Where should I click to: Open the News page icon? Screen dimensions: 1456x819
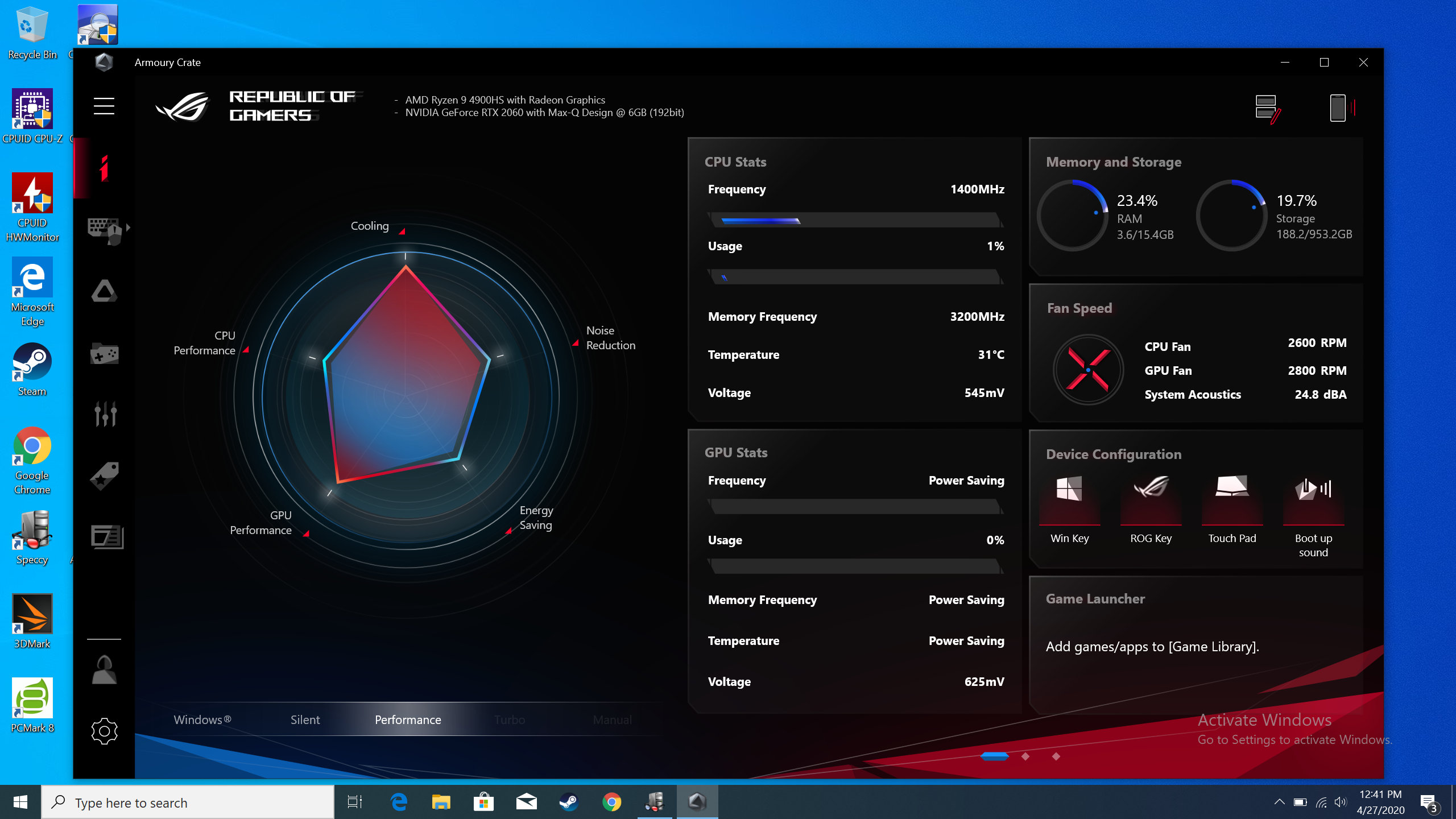pyautogui.click(x=107, y=537)
